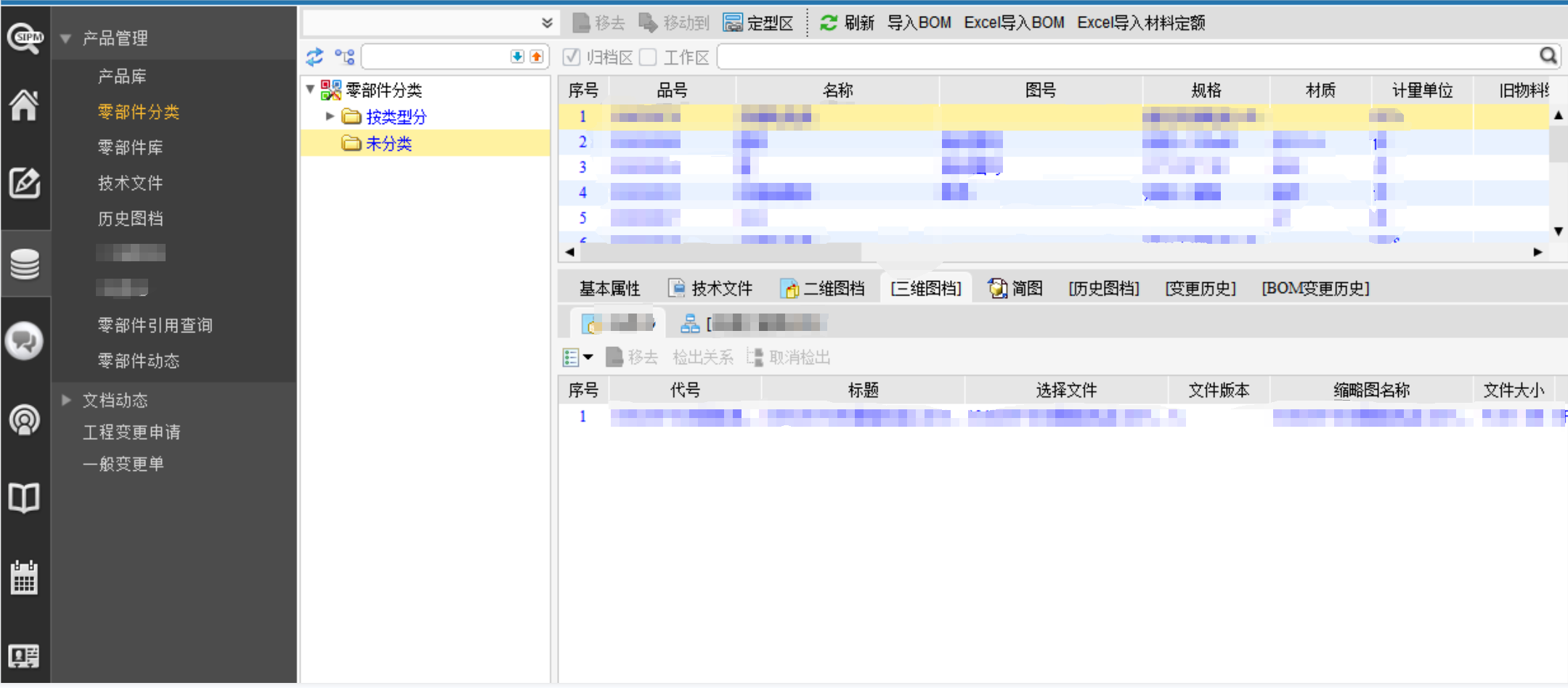
Task: Click the Excel导入BOM button
Action: [1014, 23]
